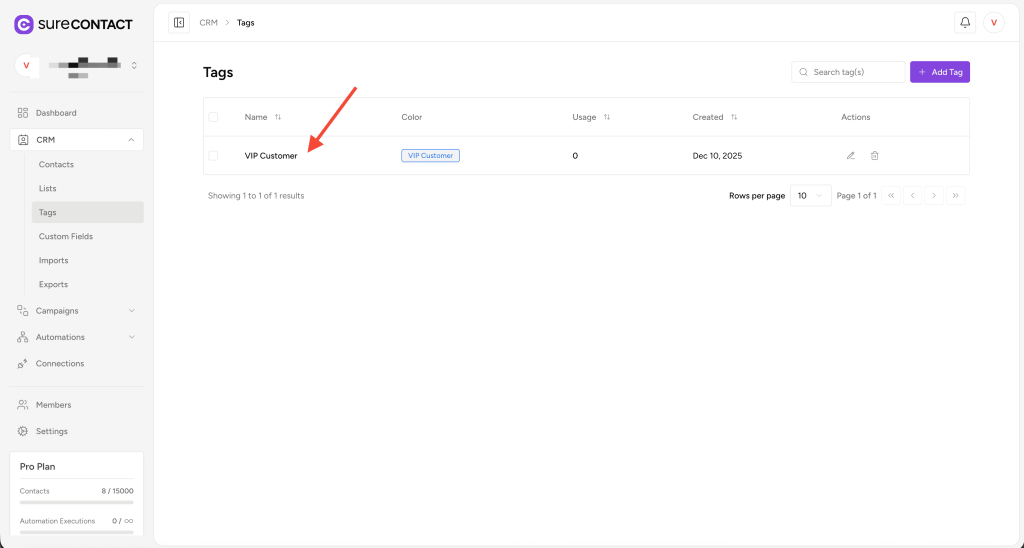This screenshot has height=548, width=1024.
Task: Check the select-all checkbox in table header
Action: [213, 117]
